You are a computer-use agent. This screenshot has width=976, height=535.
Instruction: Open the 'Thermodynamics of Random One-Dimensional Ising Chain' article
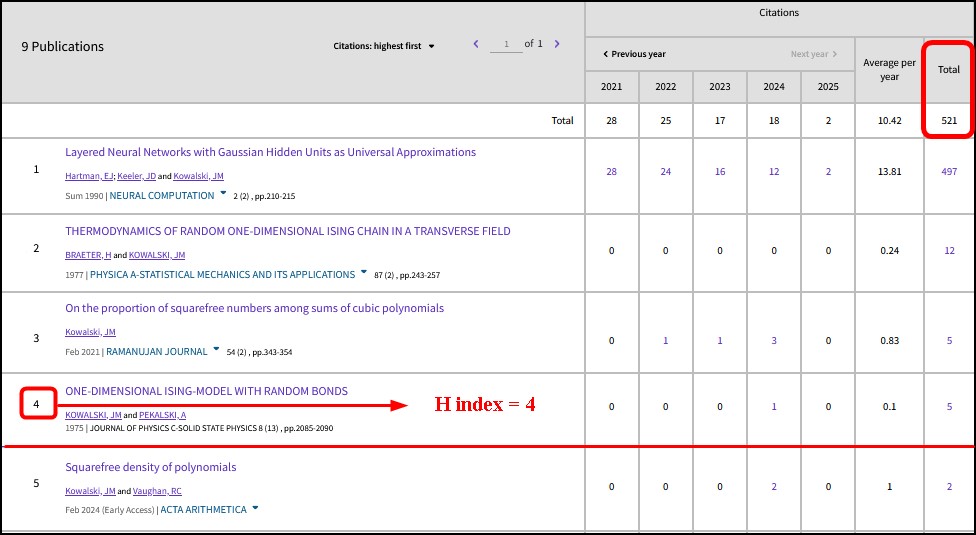[x=287, y=231]
